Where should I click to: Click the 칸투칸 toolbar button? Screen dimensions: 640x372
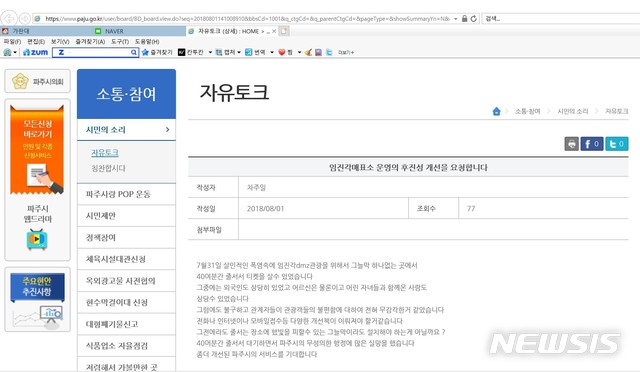(x=191, y=52)
